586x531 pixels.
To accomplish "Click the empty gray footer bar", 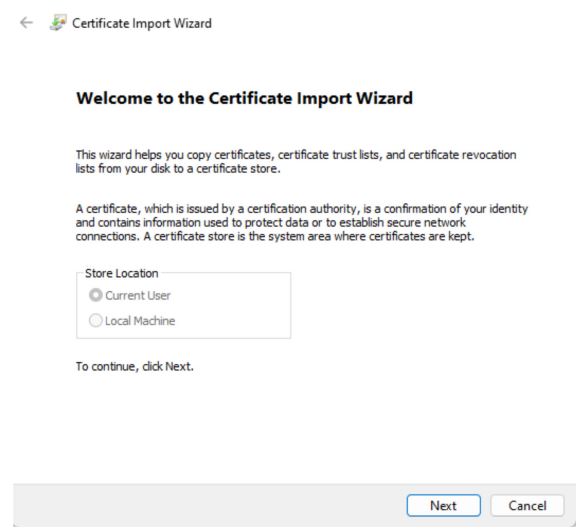I will coord(209,506).
